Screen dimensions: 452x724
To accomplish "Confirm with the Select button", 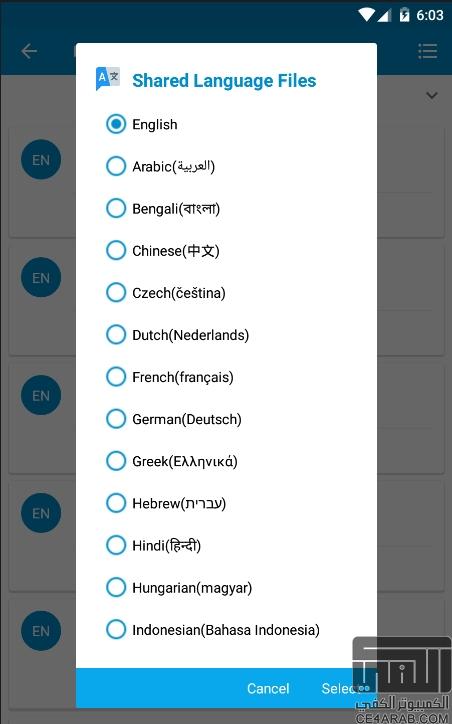I will pos(341,688).
